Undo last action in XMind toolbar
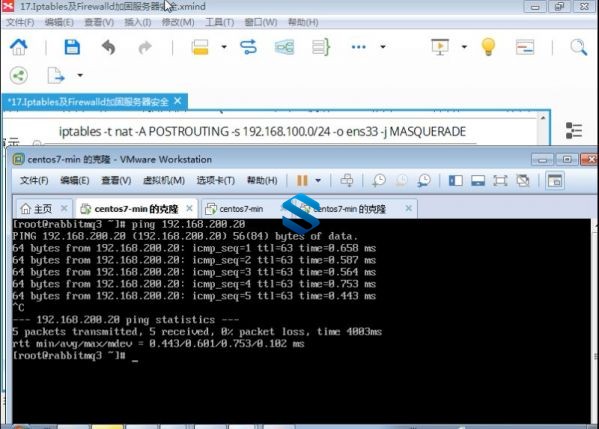599x429 pixels. click(108, 48)
